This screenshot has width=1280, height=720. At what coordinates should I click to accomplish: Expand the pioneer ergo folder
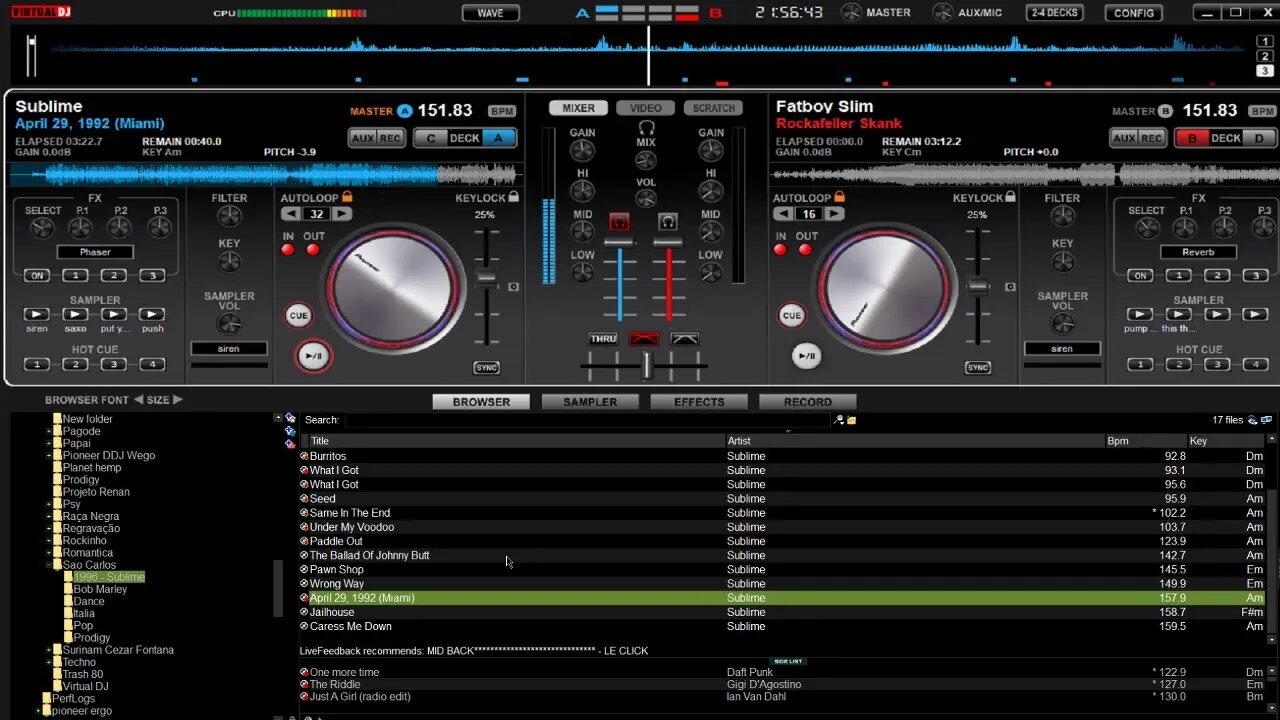coord(38,711)
